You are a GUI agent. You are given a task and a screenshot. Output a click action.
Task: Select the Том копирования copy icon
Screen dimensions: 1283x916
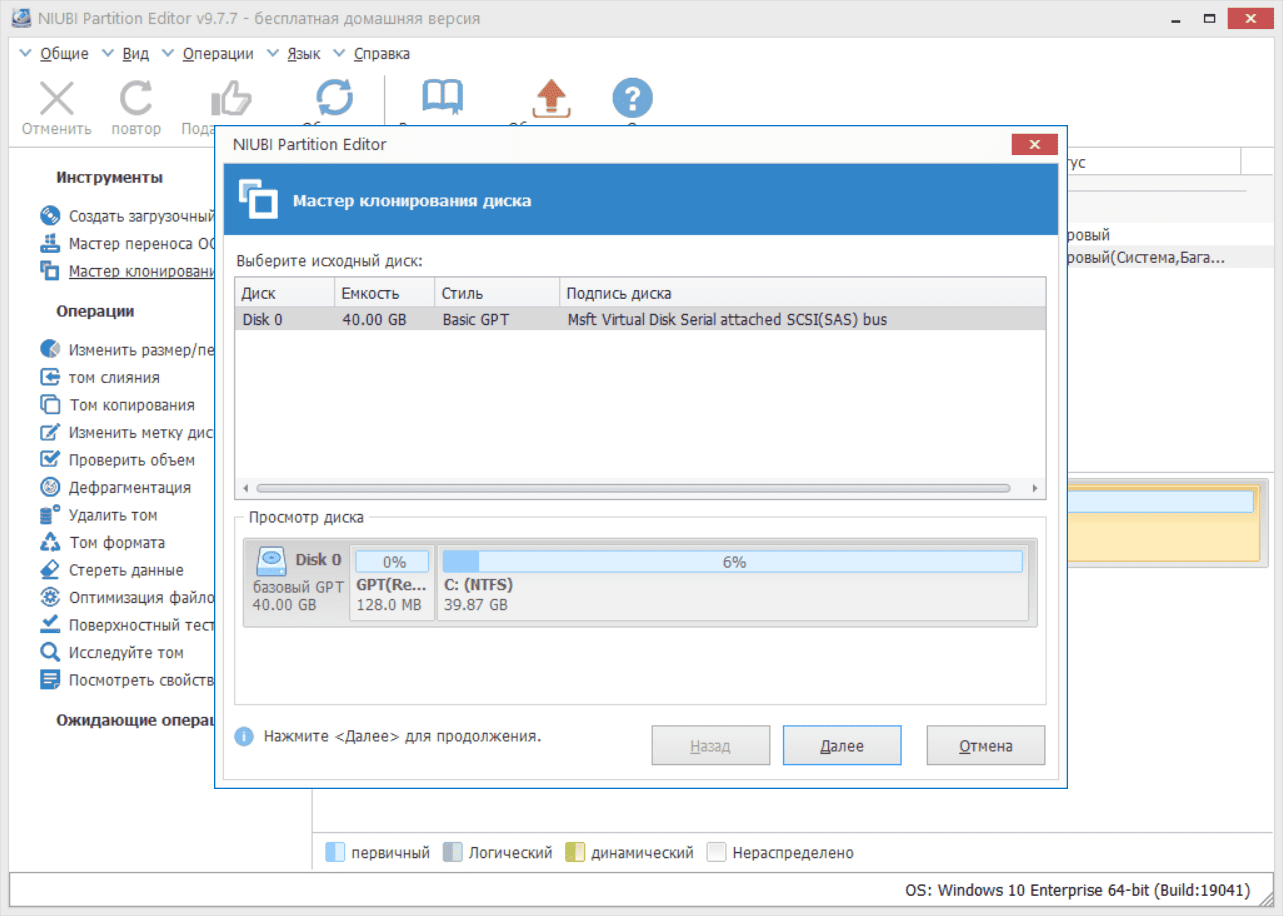click(x=50, y=405)
